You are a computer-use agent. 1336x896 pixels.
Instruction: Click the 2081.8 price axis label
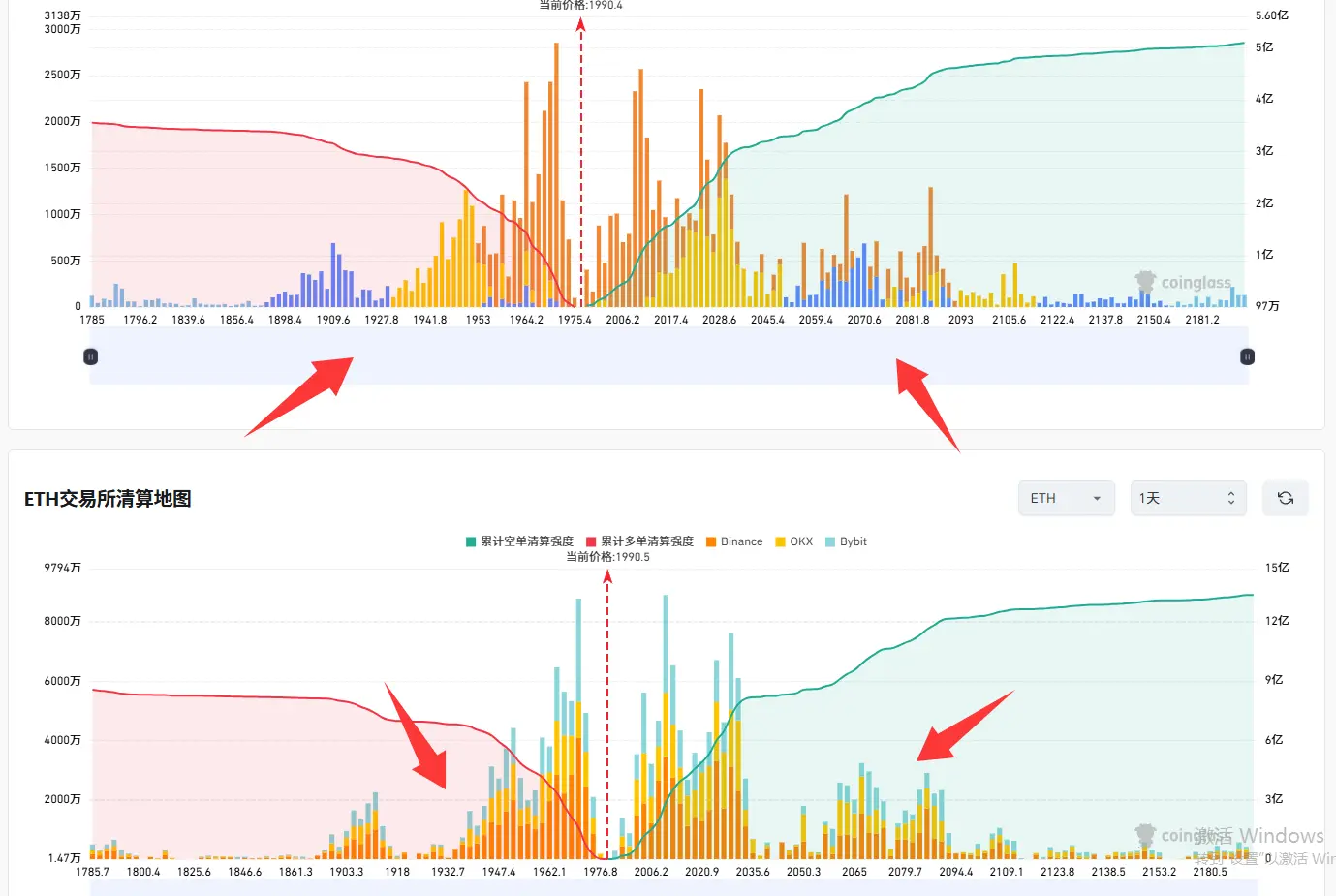913,320
